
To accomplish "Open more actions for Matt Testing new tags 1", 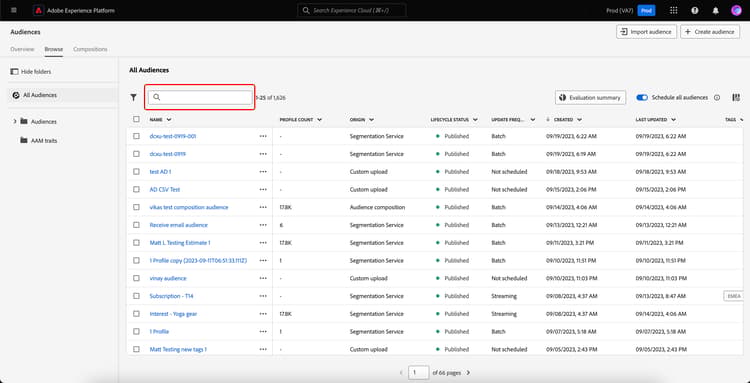I will tap(263, 349).
